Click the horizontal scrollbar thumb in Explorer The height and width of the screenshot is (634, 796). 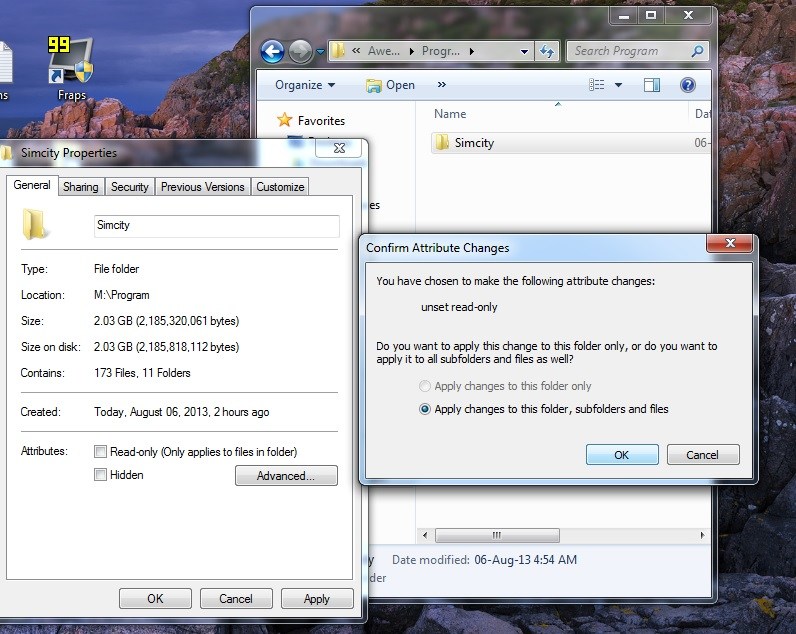coord(498,535)
